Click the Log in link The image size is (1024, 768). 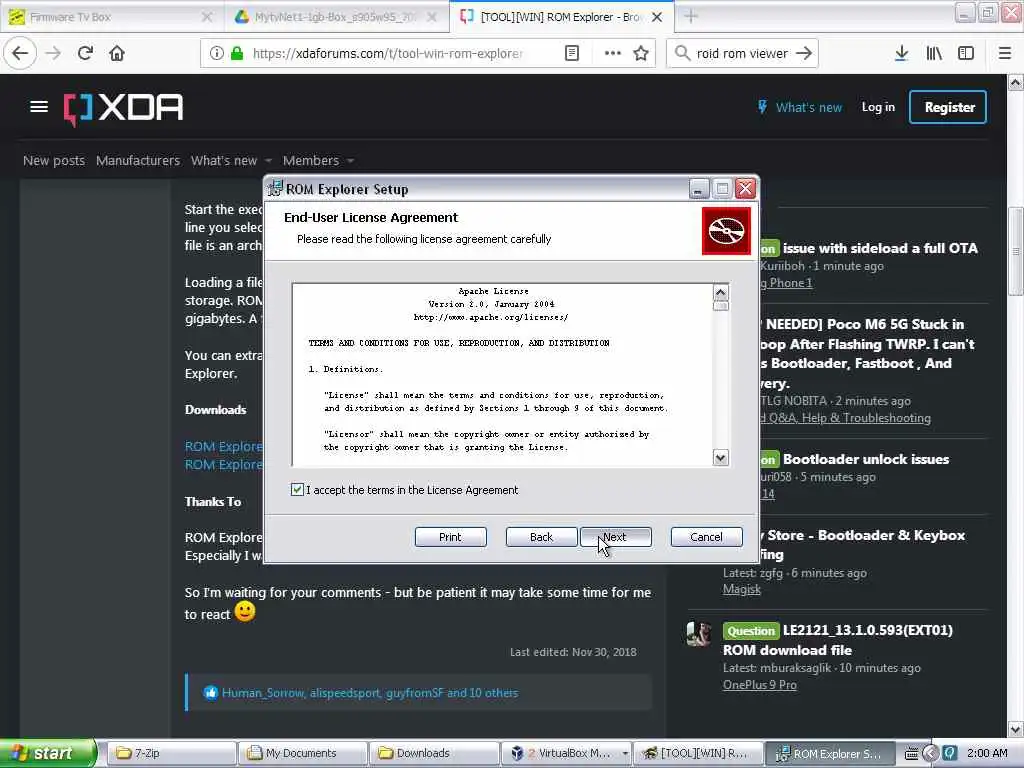point(878,107)
